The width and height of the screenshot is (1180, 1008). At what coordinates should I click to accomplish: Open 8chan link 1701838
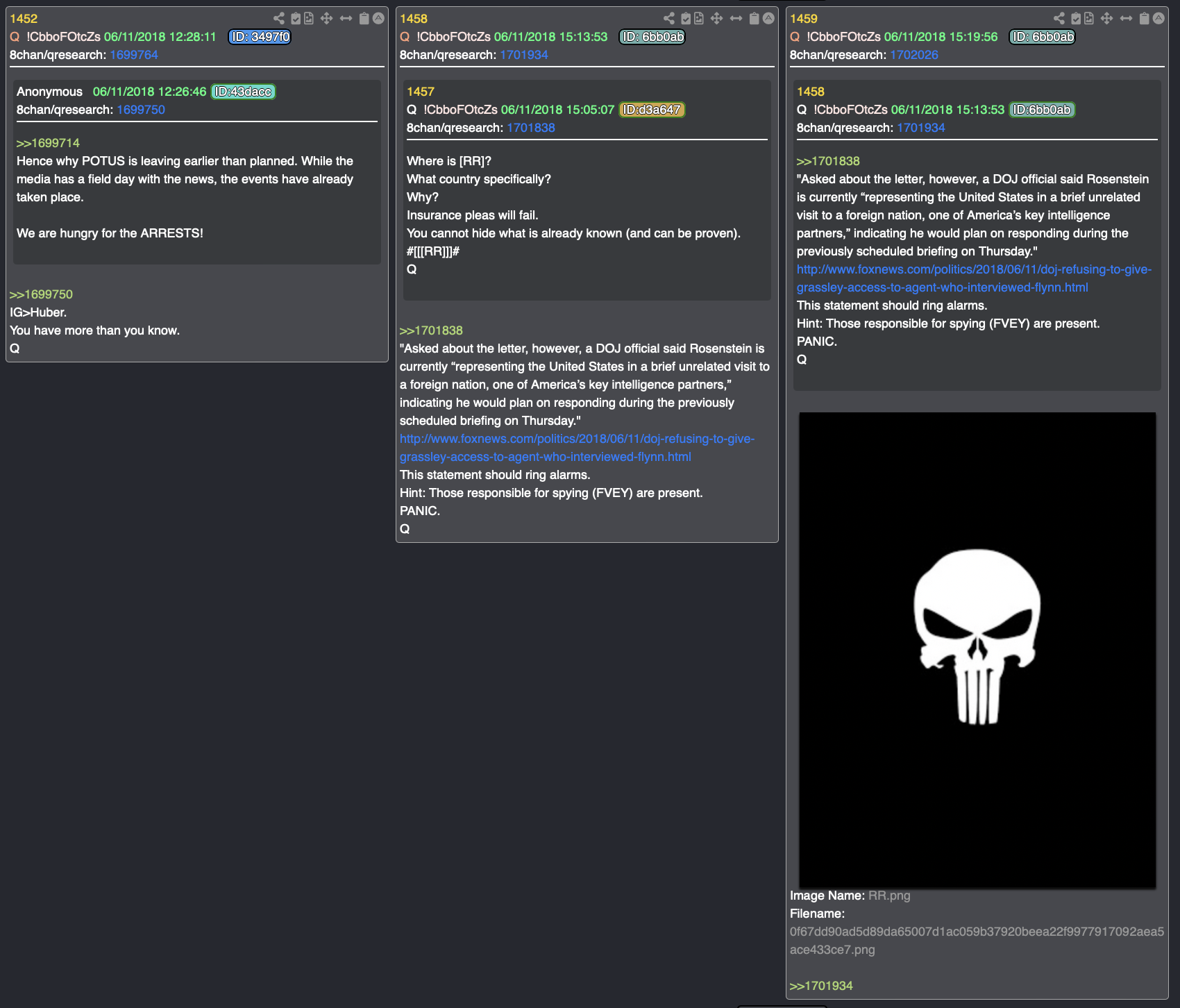coord(531,128)
